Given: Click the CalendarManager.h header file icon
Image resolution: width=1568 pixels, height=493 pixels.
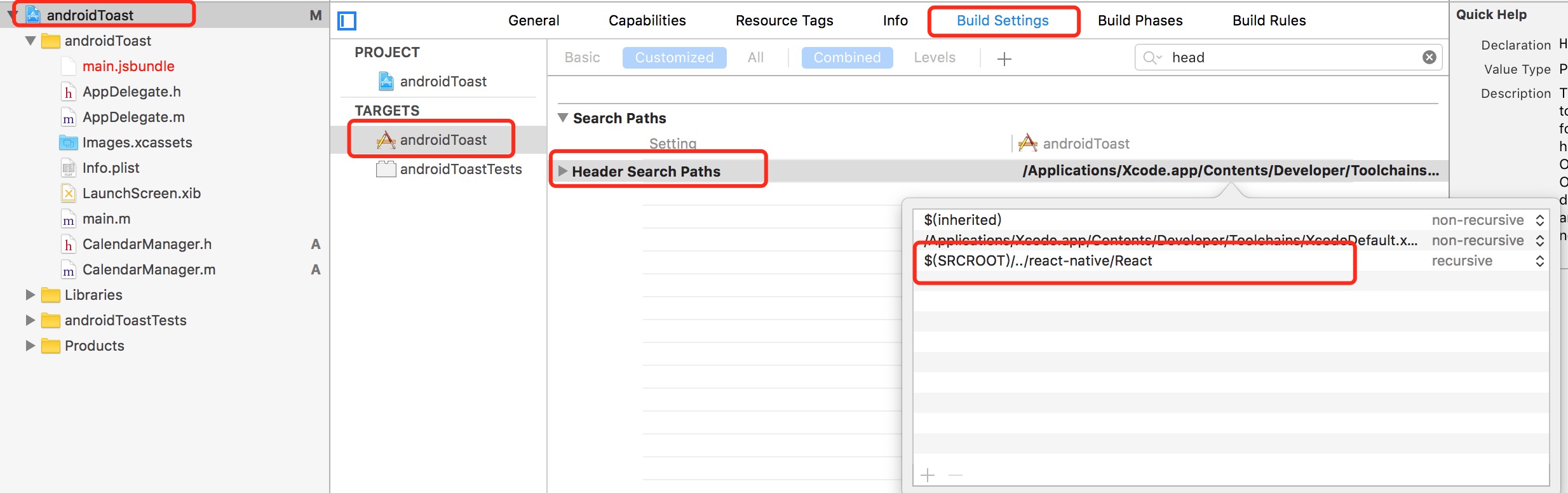Looking at the screenshot, I should (x=68, y=245).
